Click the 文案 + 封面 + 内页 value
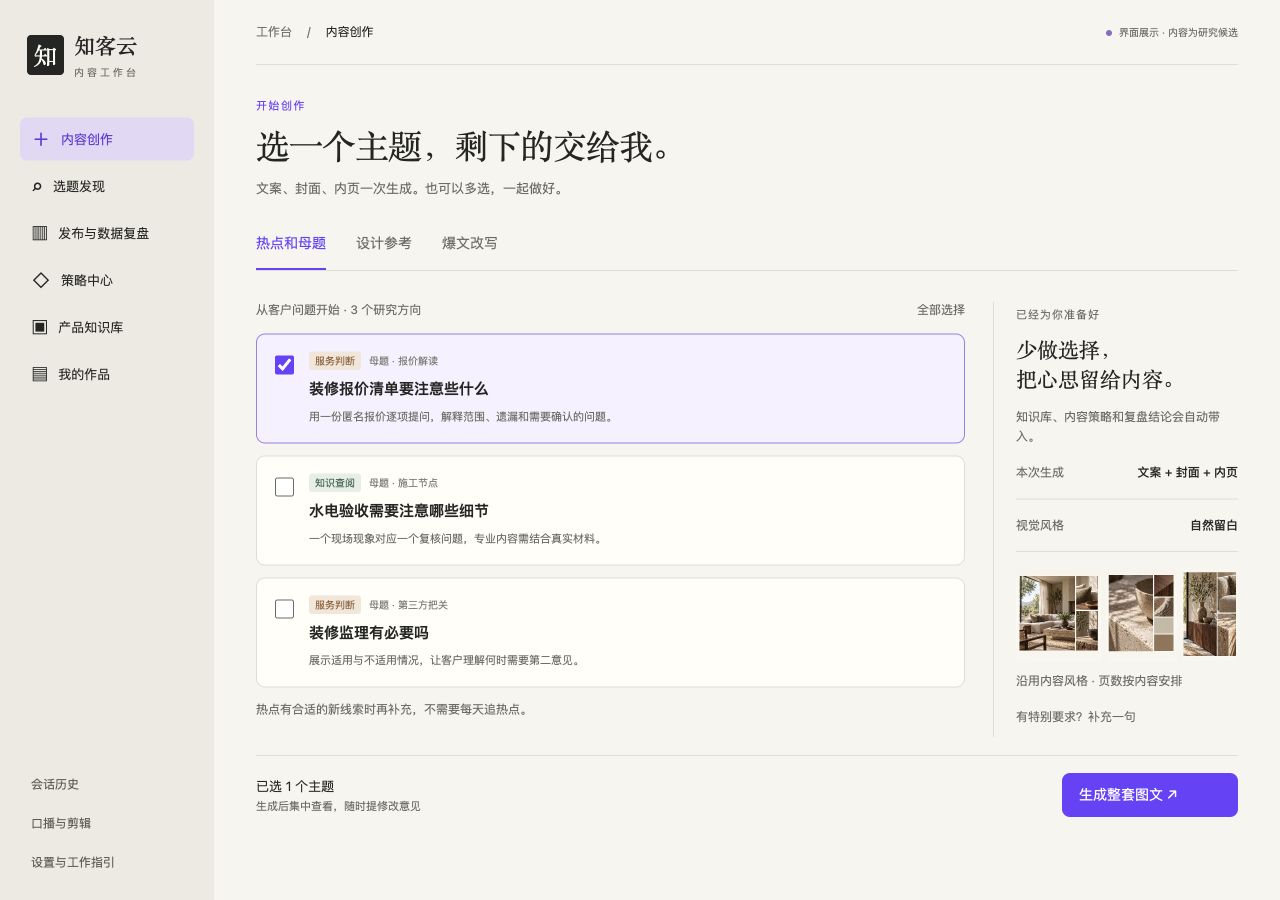This screenshot has height=900, width=1280. [x=1187, y=472]
